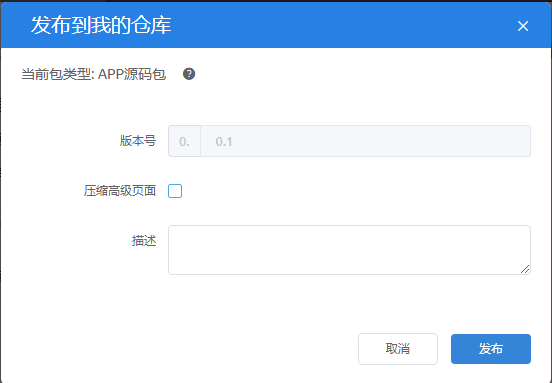Image resolution: width=552 pixels, height=383 pixels.
Task: Close the 发布到我的仓库 dialog
Action: (523, 26)
